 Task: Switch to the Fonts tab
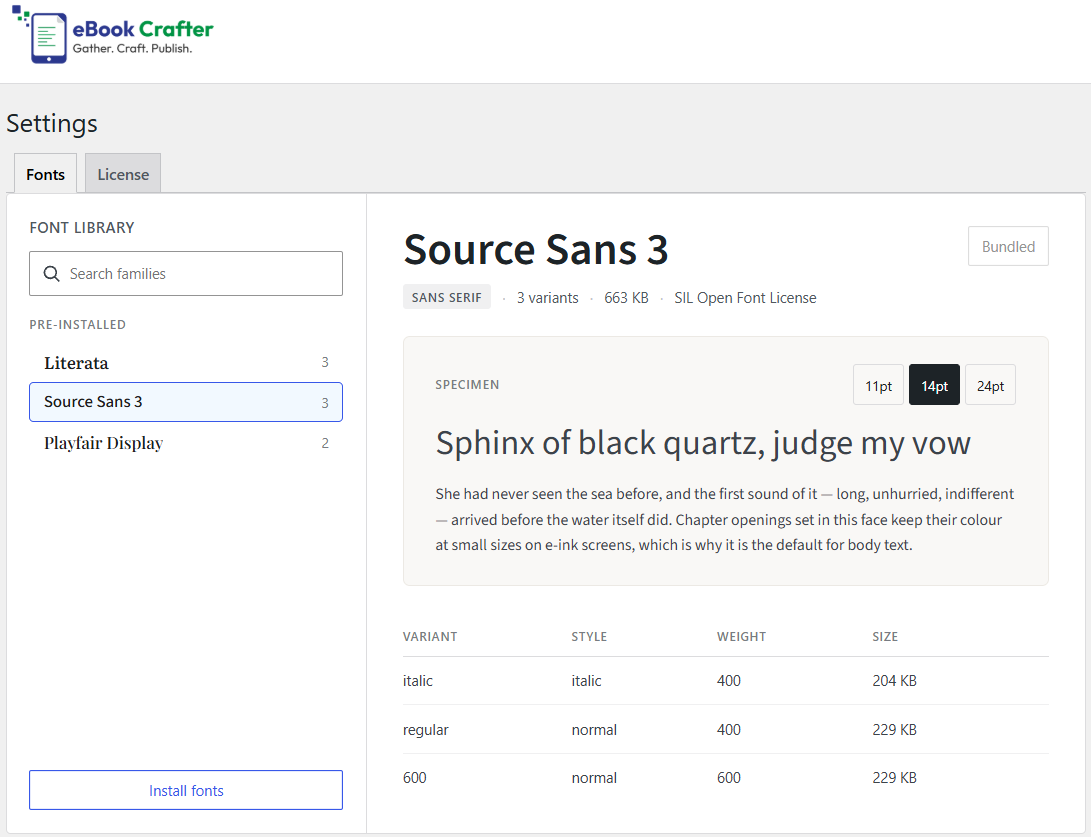point(45,174)
